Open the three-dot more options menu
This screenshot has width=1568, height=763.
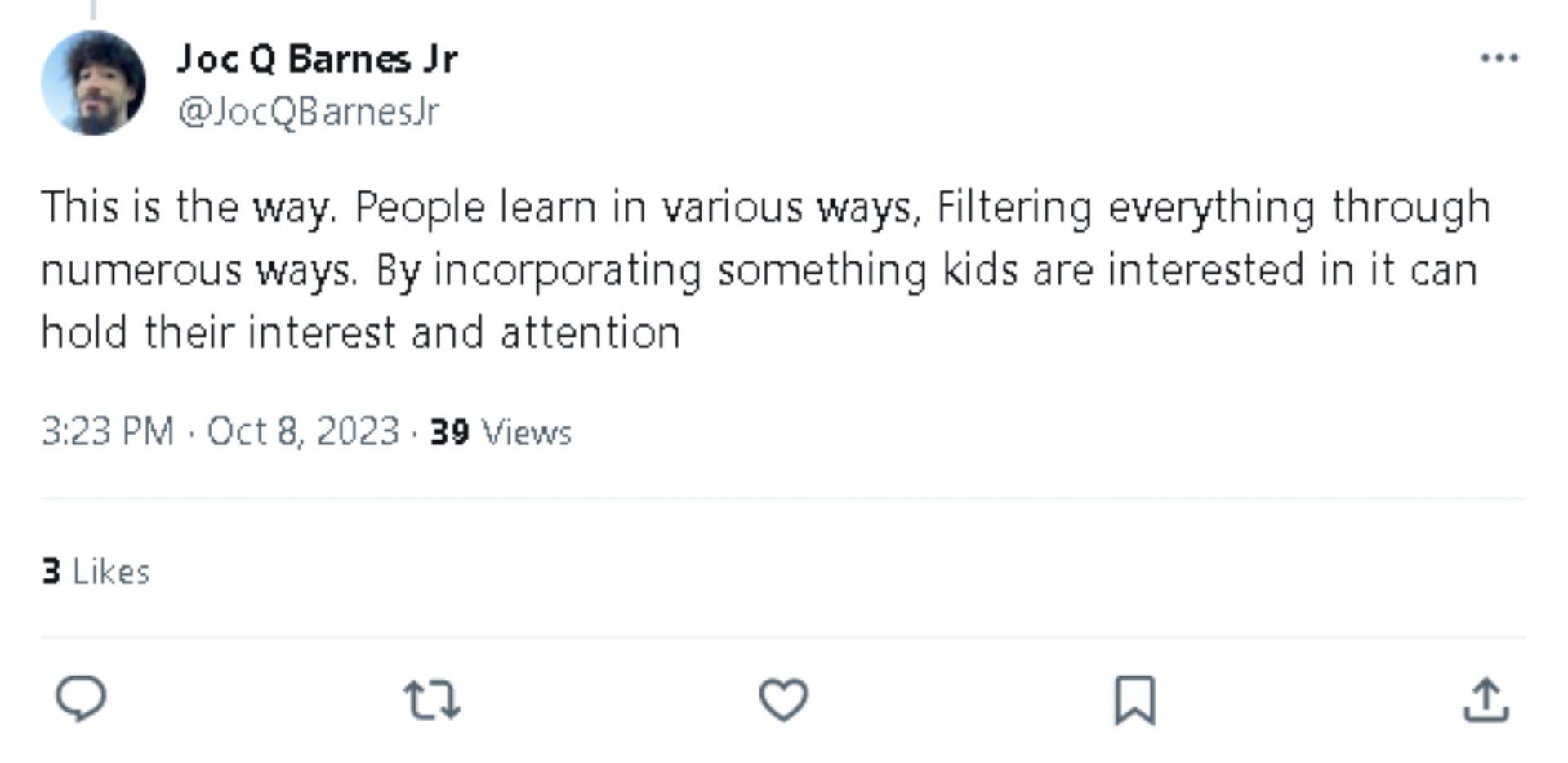pyautogui.click(x=1499, y=58)
